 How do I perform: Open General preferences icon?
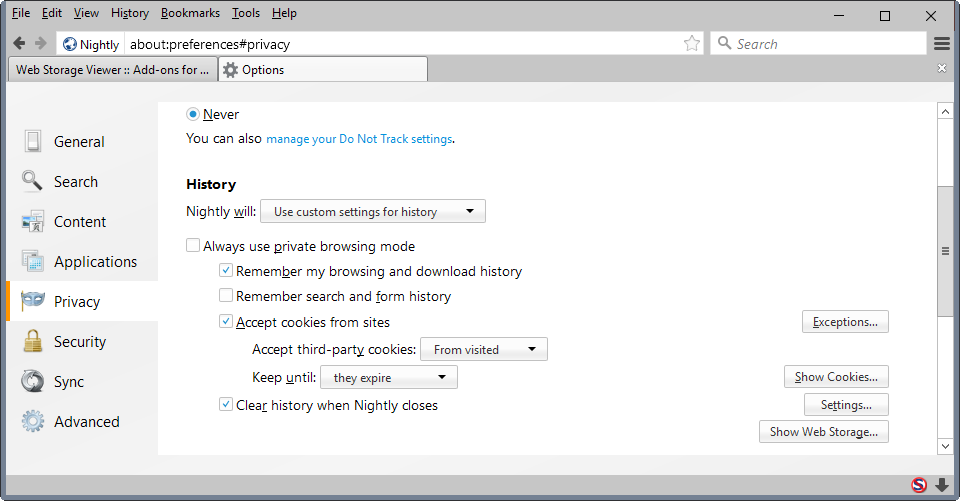[32, 141]
